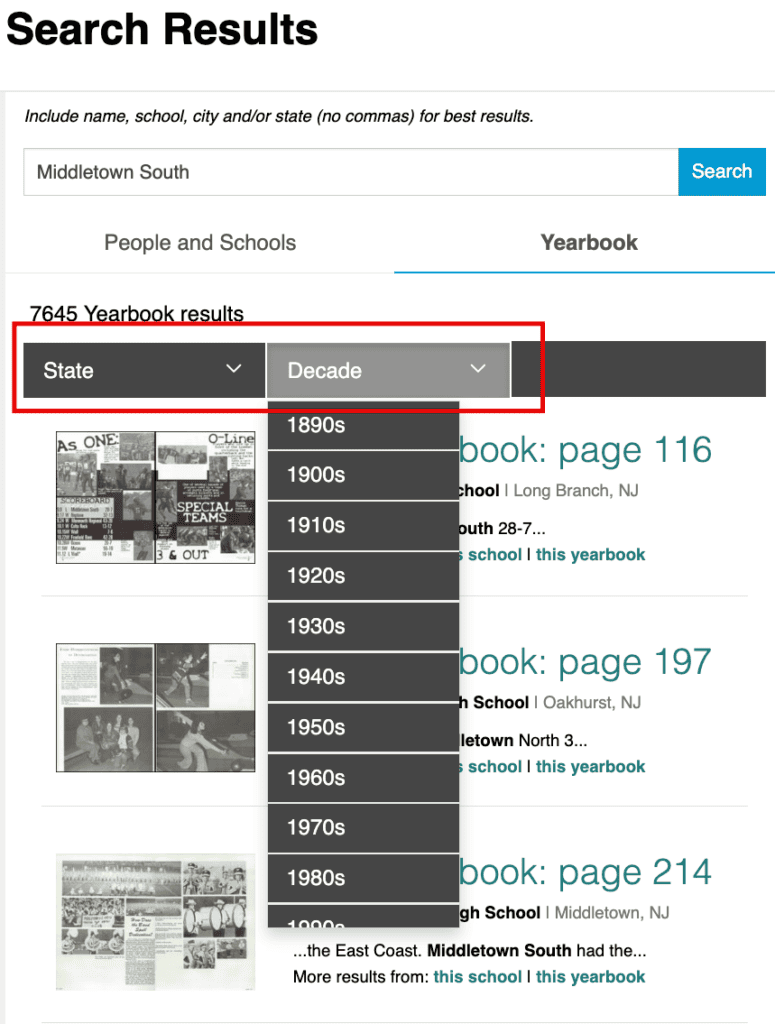The image size is (775, 1024).
Task: Open the yearbook page 214 title link
Action: 585,872
